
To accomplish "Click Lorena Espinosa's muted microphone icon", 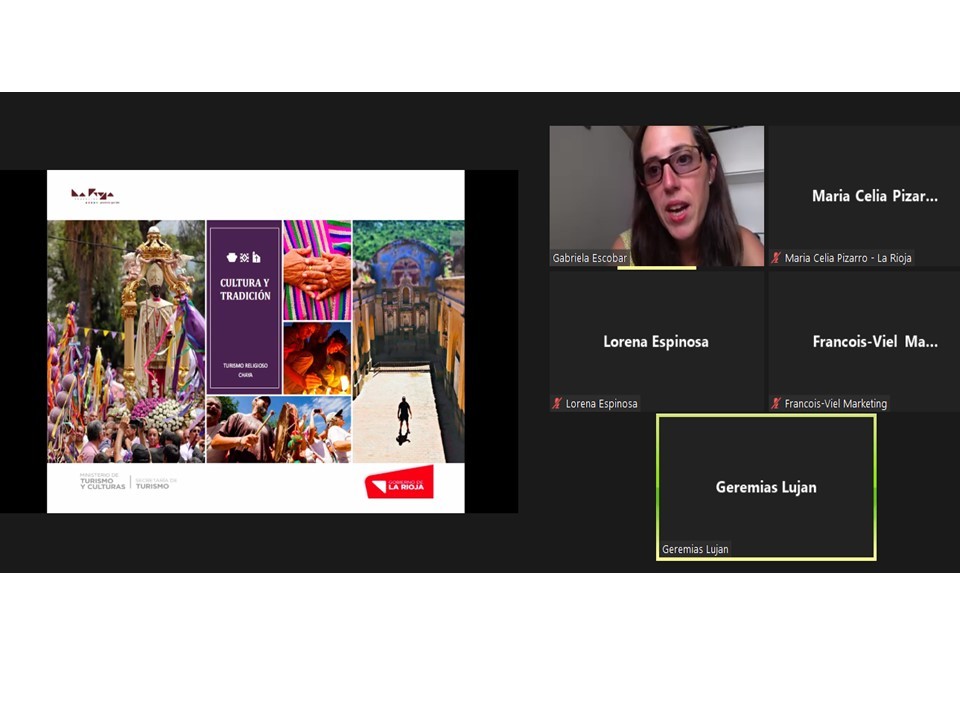I will tap(557, 404).
